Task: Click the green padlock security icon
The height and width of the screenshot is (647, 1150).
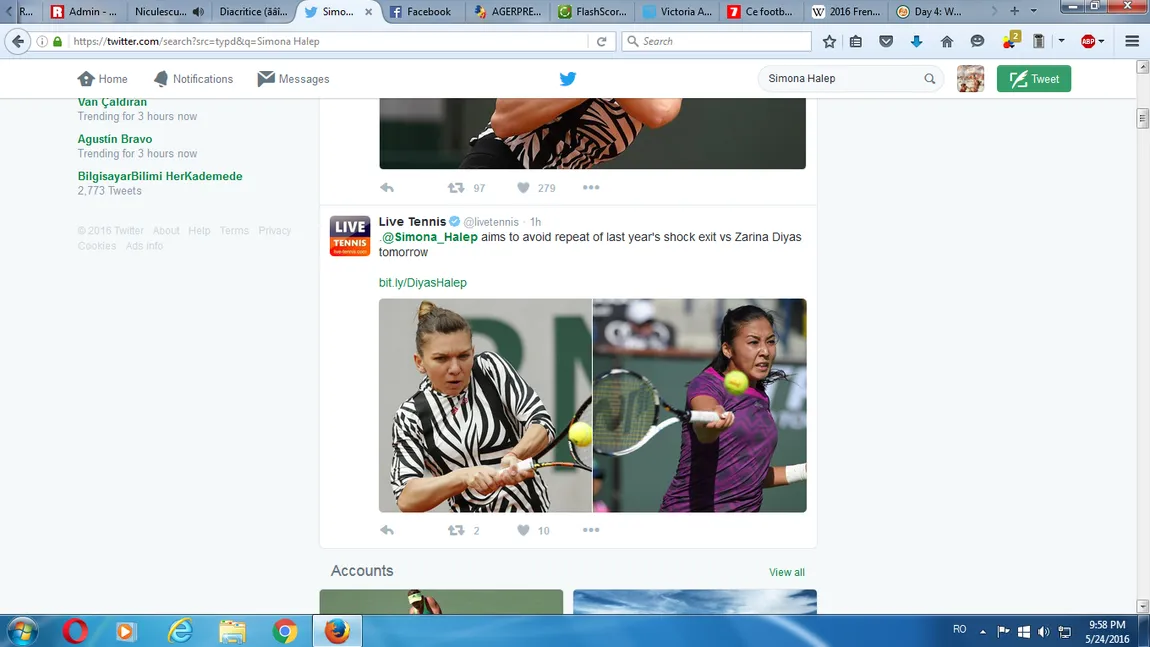Action: pos(57,41)
